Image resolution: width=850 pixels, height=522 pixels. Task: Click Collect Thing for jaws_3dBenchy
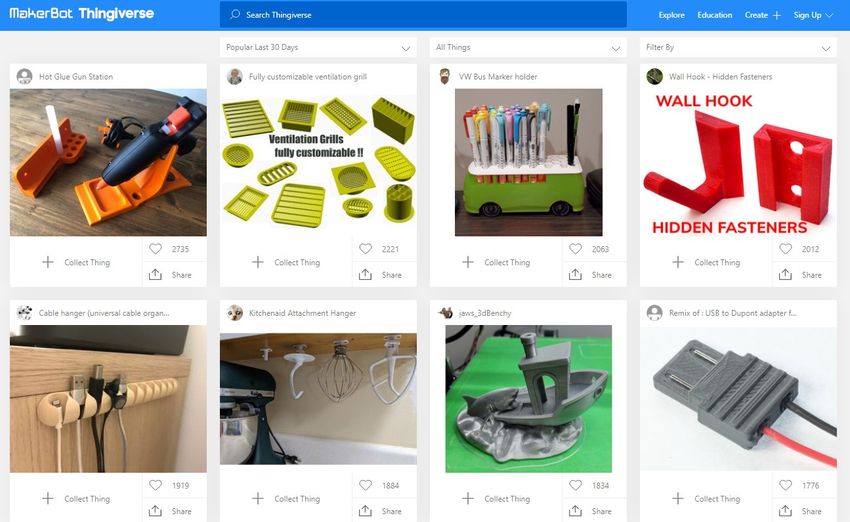tap(496, 499)
